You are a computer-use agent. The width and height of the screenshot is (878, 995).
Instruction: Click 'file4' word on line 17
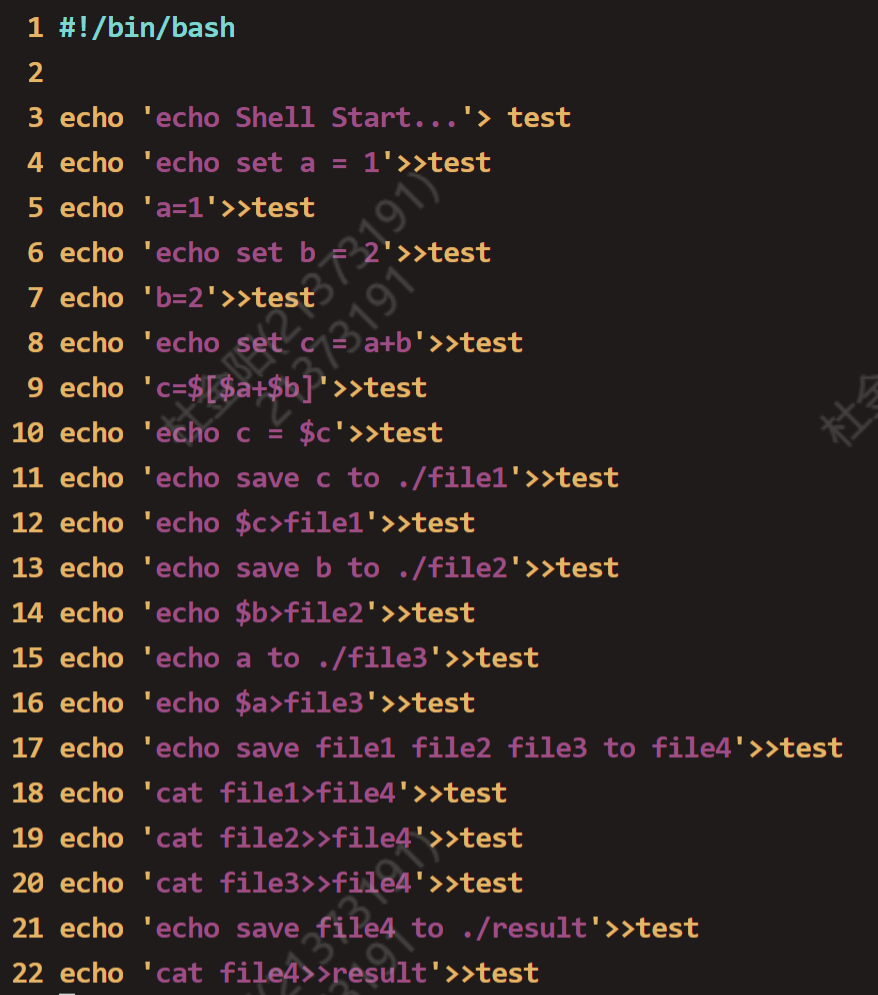click(692, 748)
